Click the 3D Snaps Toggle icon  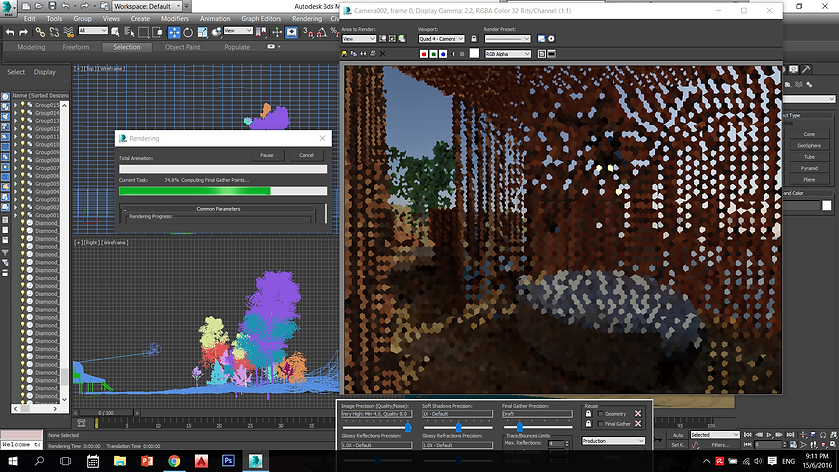coord(308,32)
